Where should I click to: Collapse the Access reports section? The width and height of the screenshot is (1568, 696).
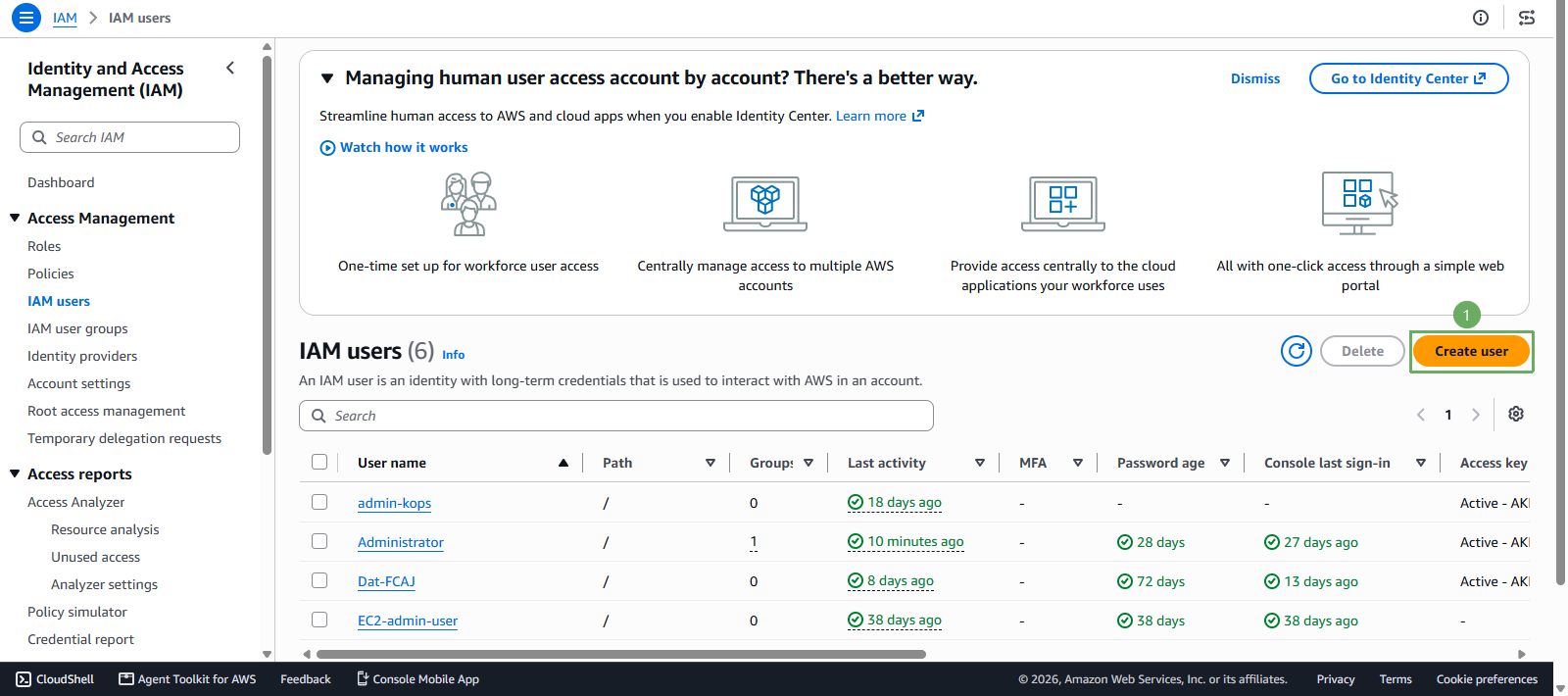15,473
